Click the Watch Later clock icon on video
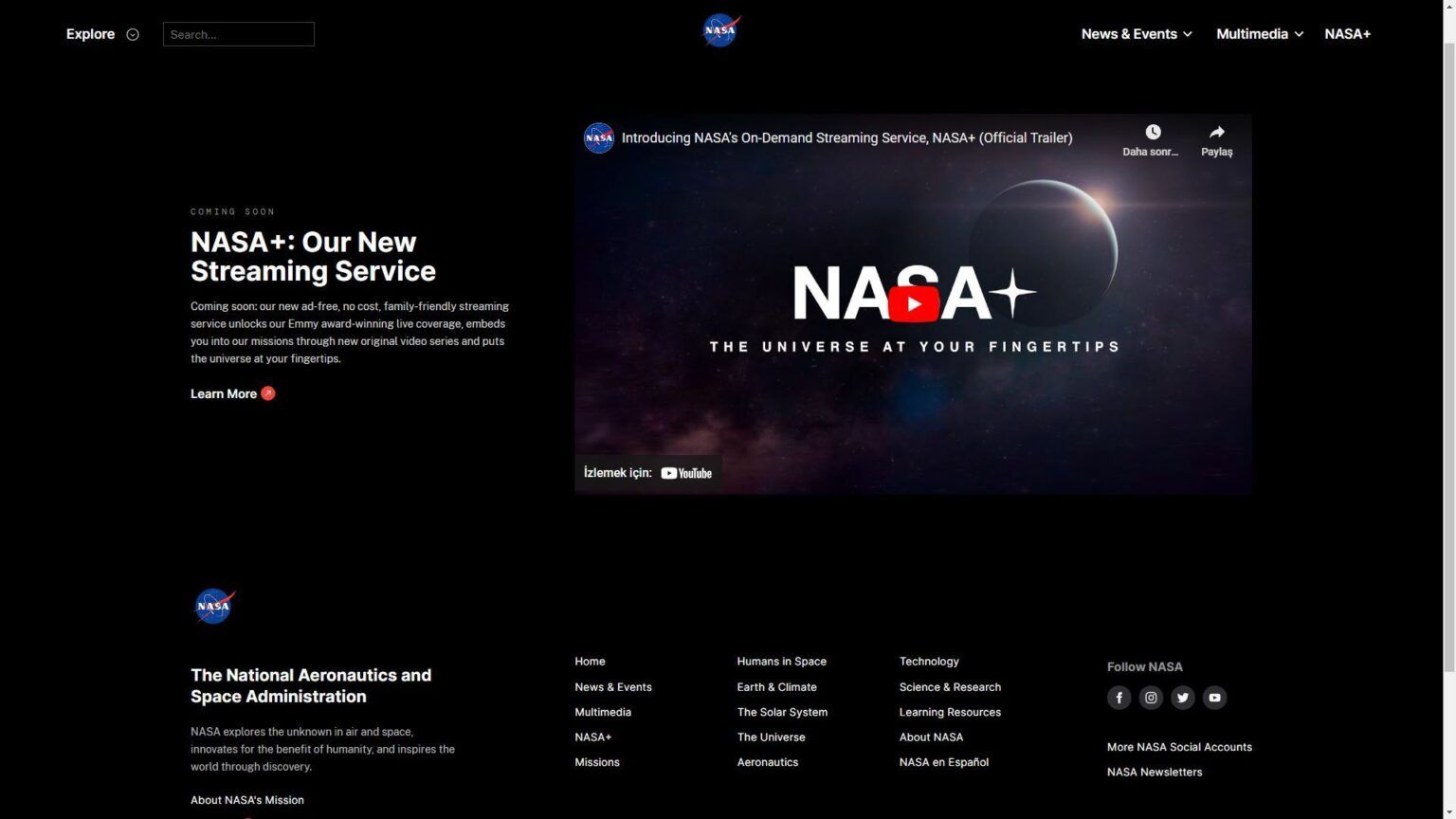 pos(1153,132)
